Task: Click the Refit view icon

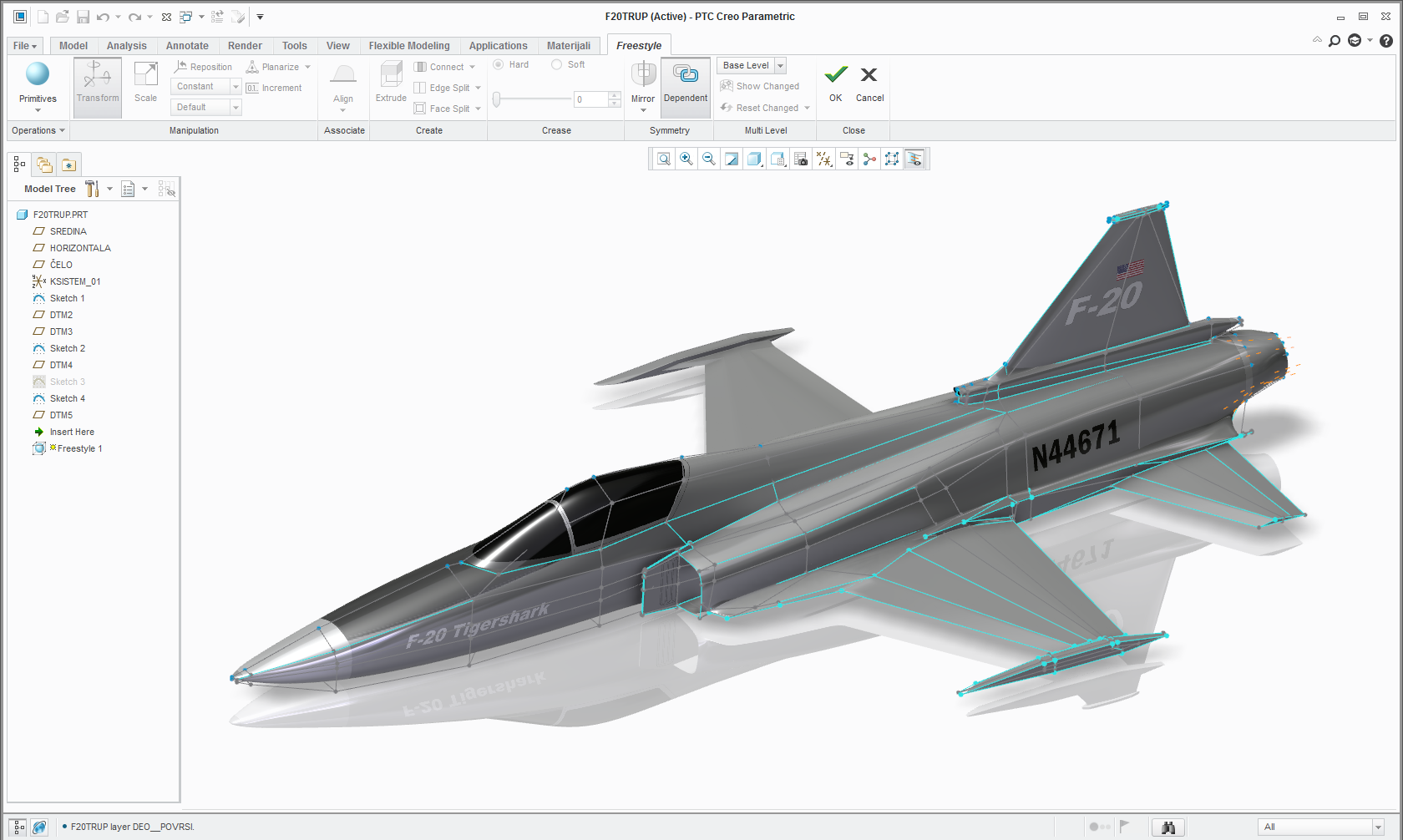Action: tap(664, 159)
